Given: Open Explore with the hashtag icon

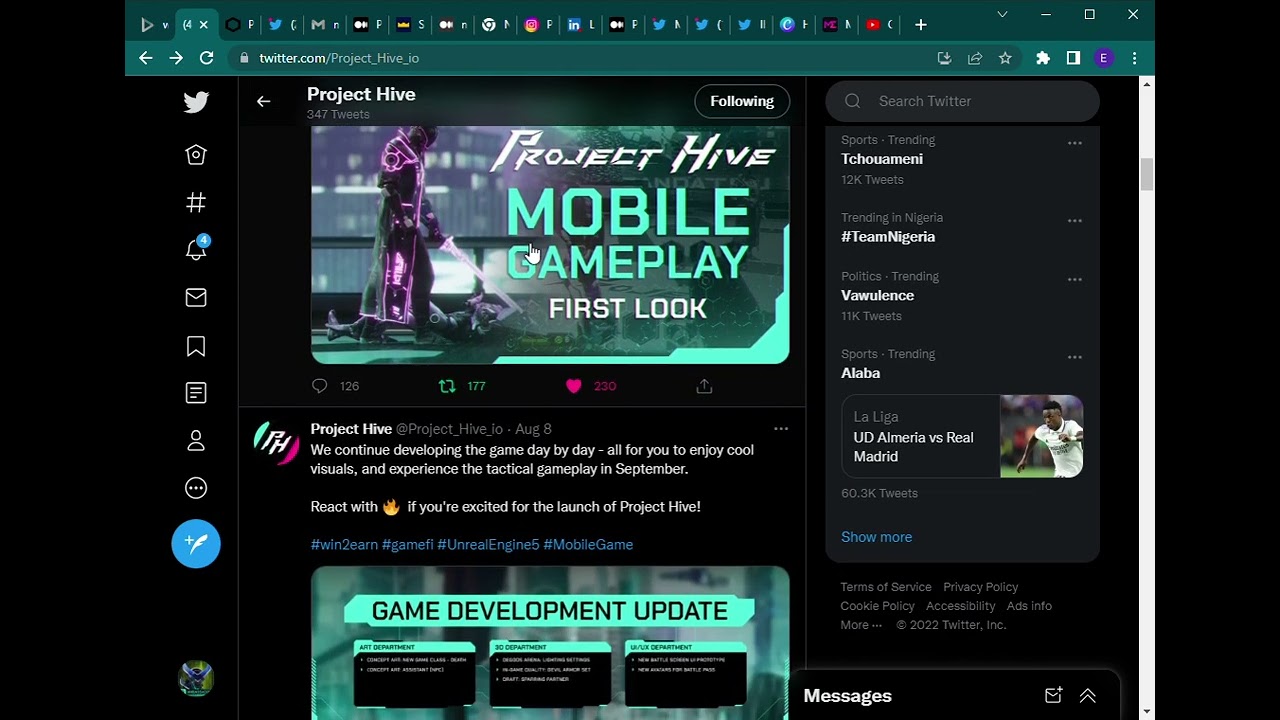Looking at the screenshot, I should click(196, 203).
